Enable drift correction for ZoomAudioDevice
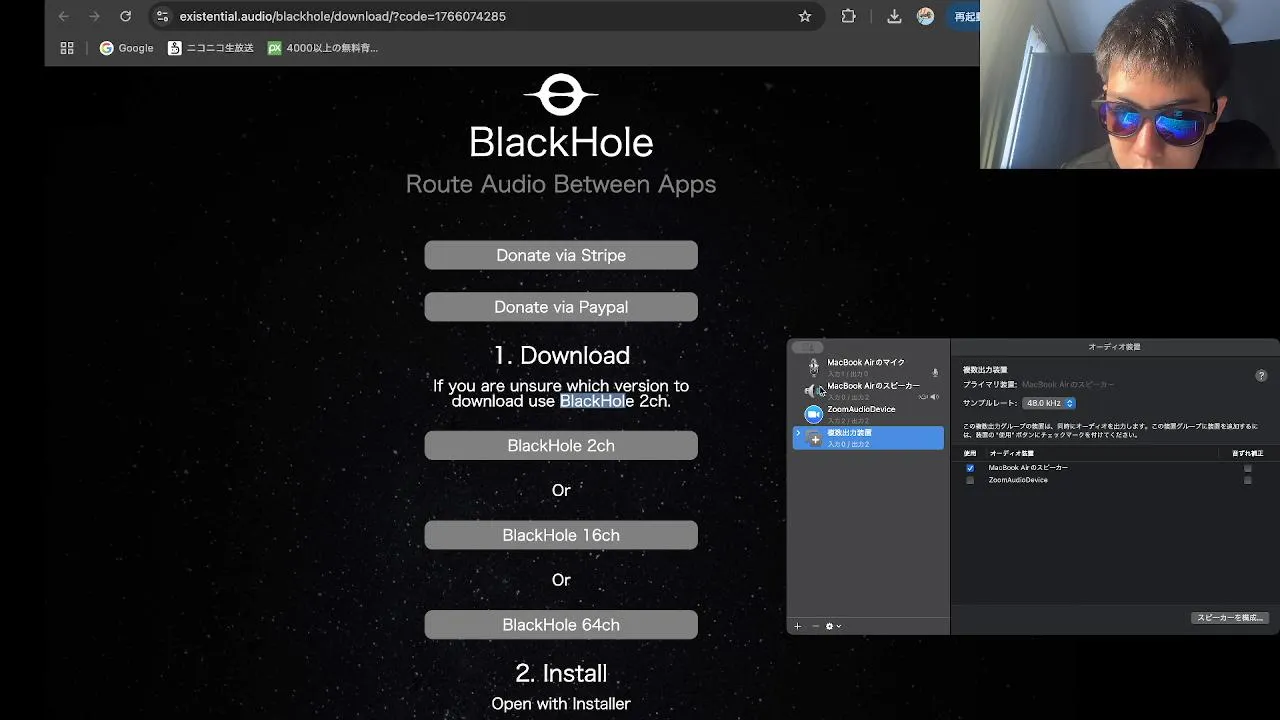This screenshot has width=1280, height=720. (1247, 480)
